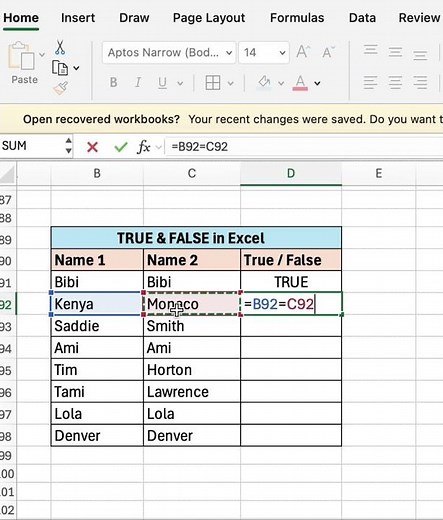Expand Font Color dropdown arrow

coord(317,83)
